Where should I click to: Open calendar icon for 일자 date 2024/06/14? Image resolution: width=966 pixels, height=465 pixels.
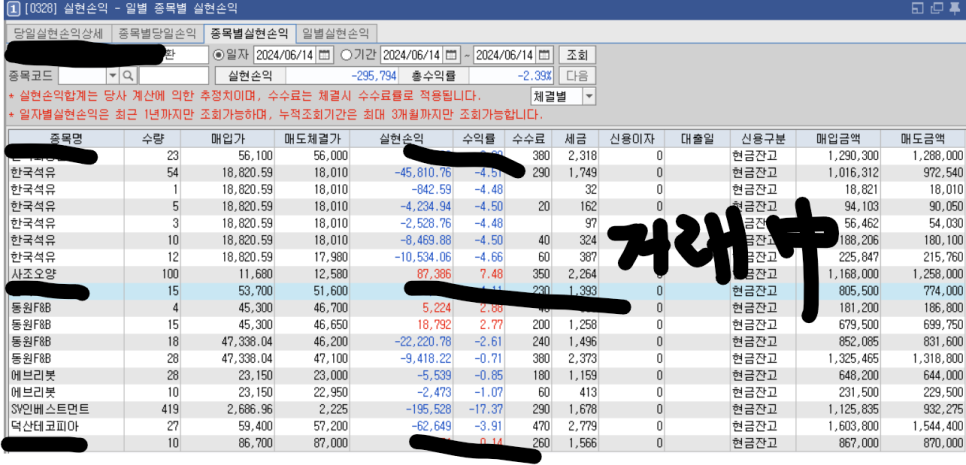(x=325, y=55)
